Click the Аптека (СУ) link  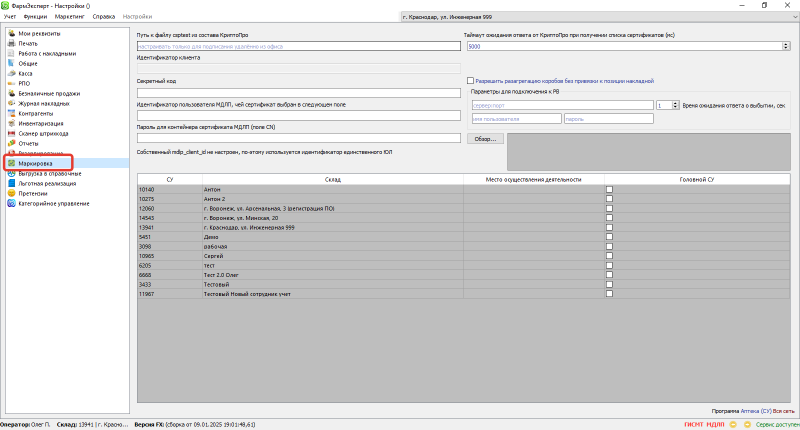point(755,411)
